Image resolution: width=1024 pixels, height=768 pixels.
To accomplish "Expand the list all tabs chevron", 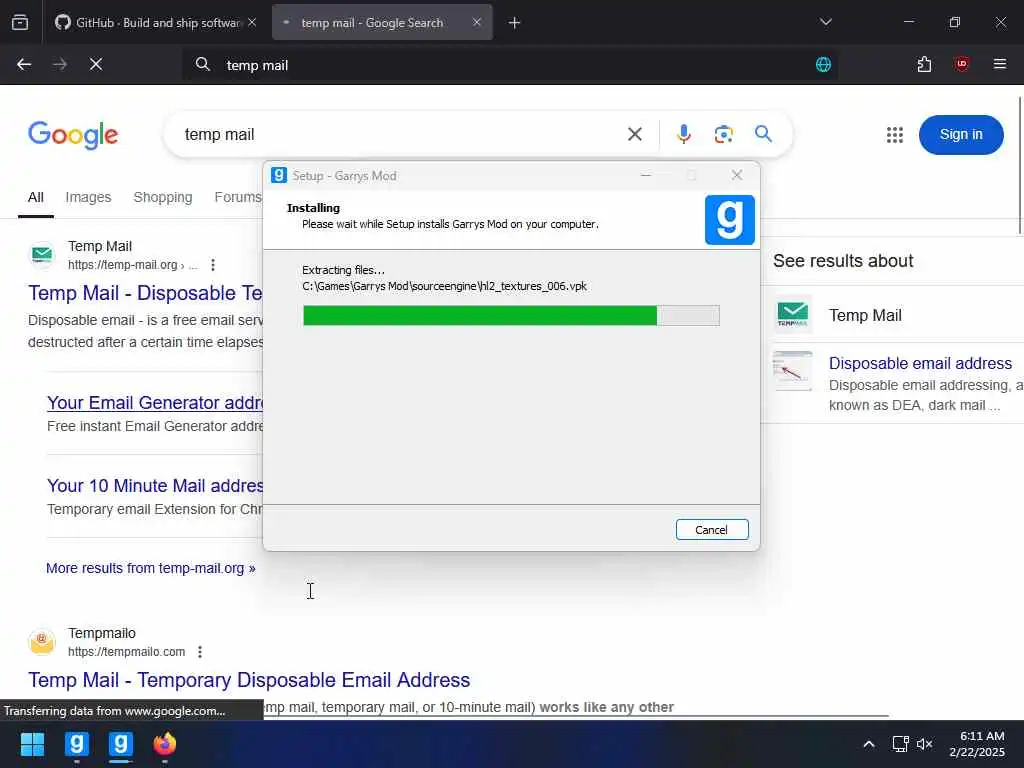I will coord(825,22).
